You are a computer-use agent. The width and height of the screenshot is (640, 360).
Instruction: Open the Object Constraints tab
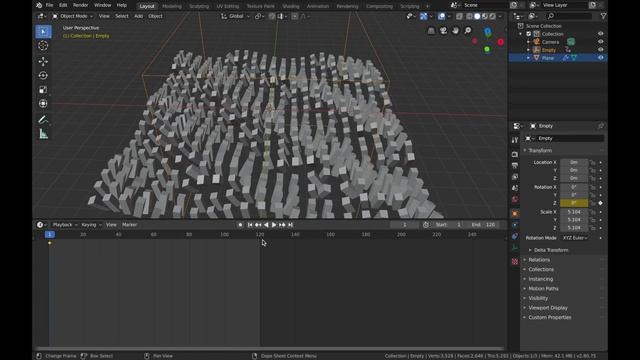tap(515, 236)
